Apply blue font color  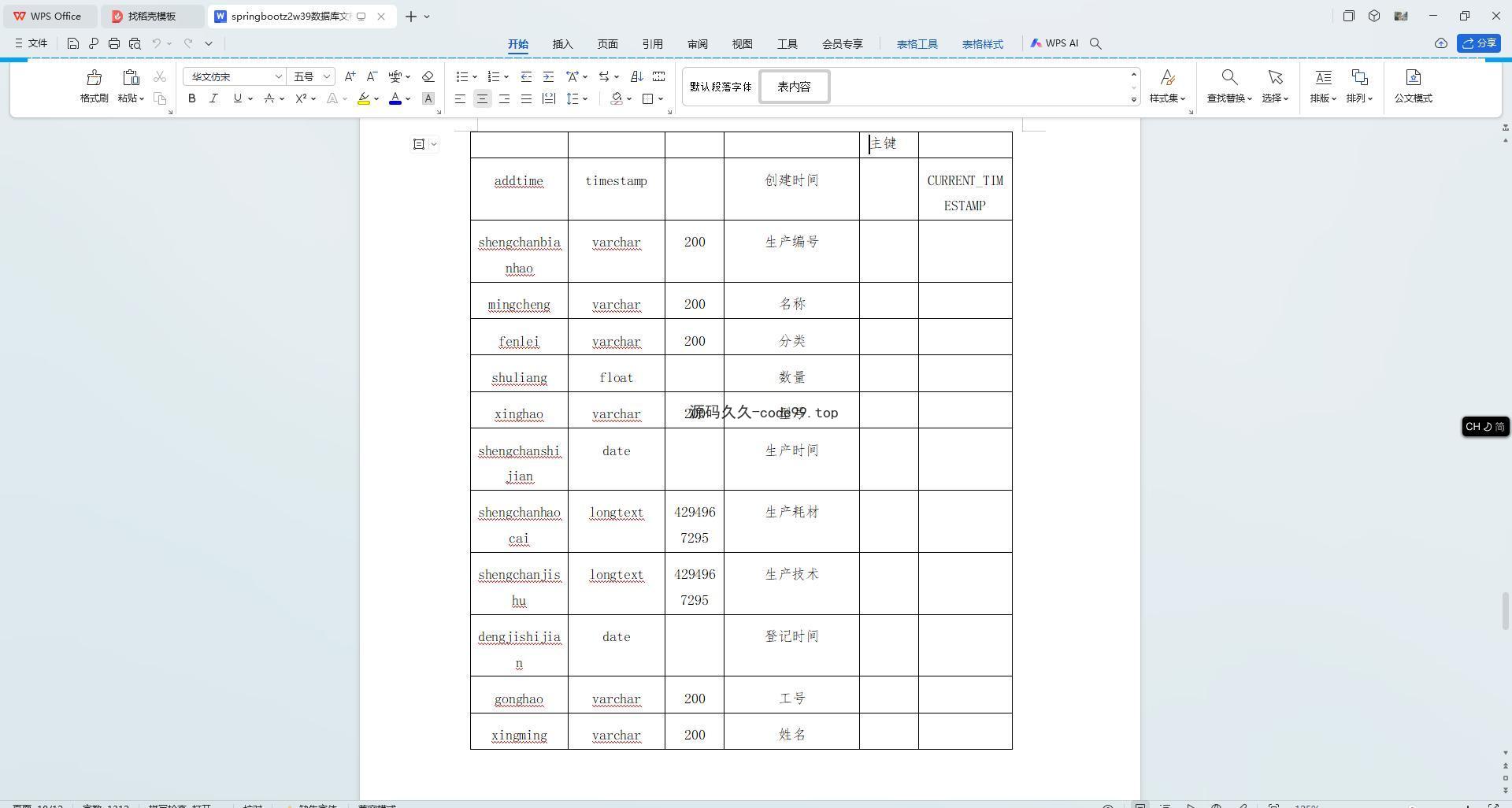point(395,98)
